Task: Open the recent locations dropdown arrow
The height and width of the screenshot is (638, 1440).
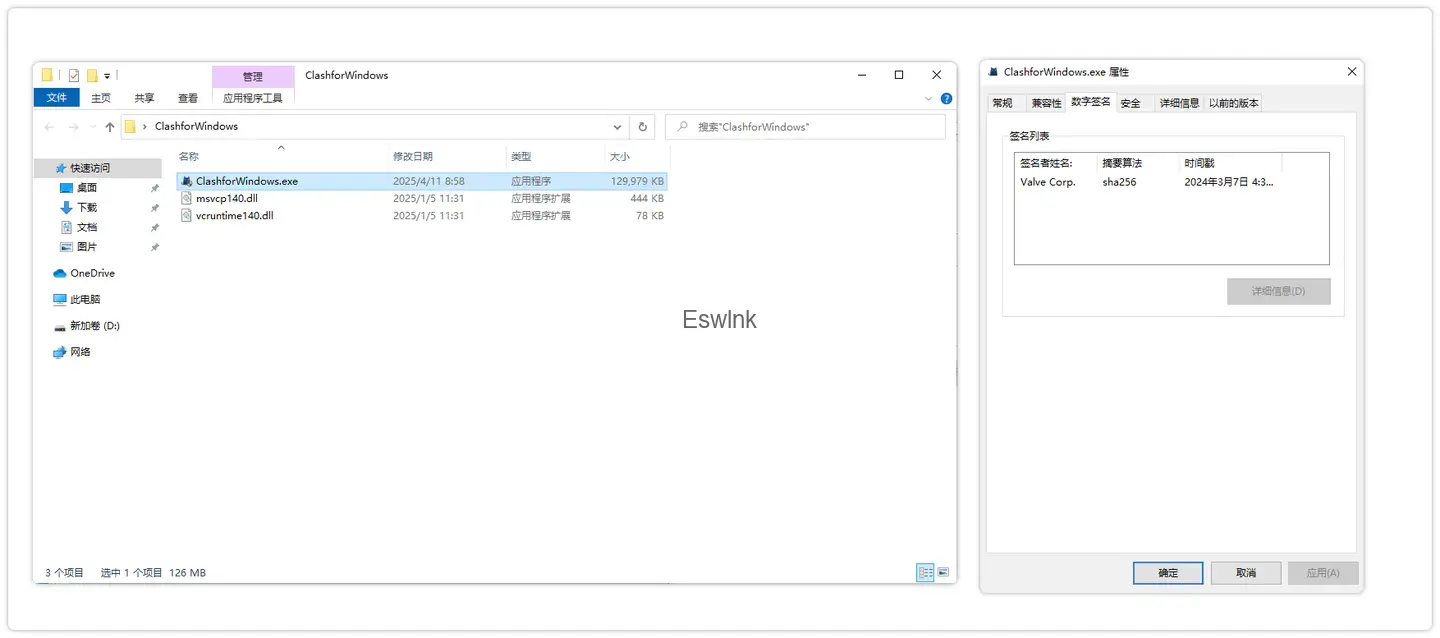Action: pos(93,127)
